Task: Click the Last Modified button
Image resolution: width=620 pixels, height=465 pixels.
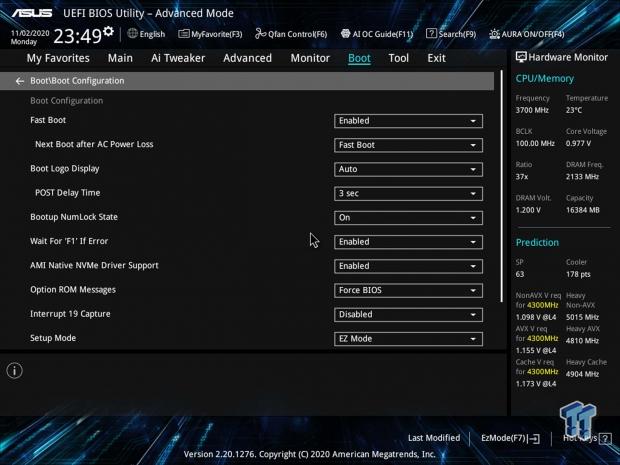Action: click(x=434, y=438)
